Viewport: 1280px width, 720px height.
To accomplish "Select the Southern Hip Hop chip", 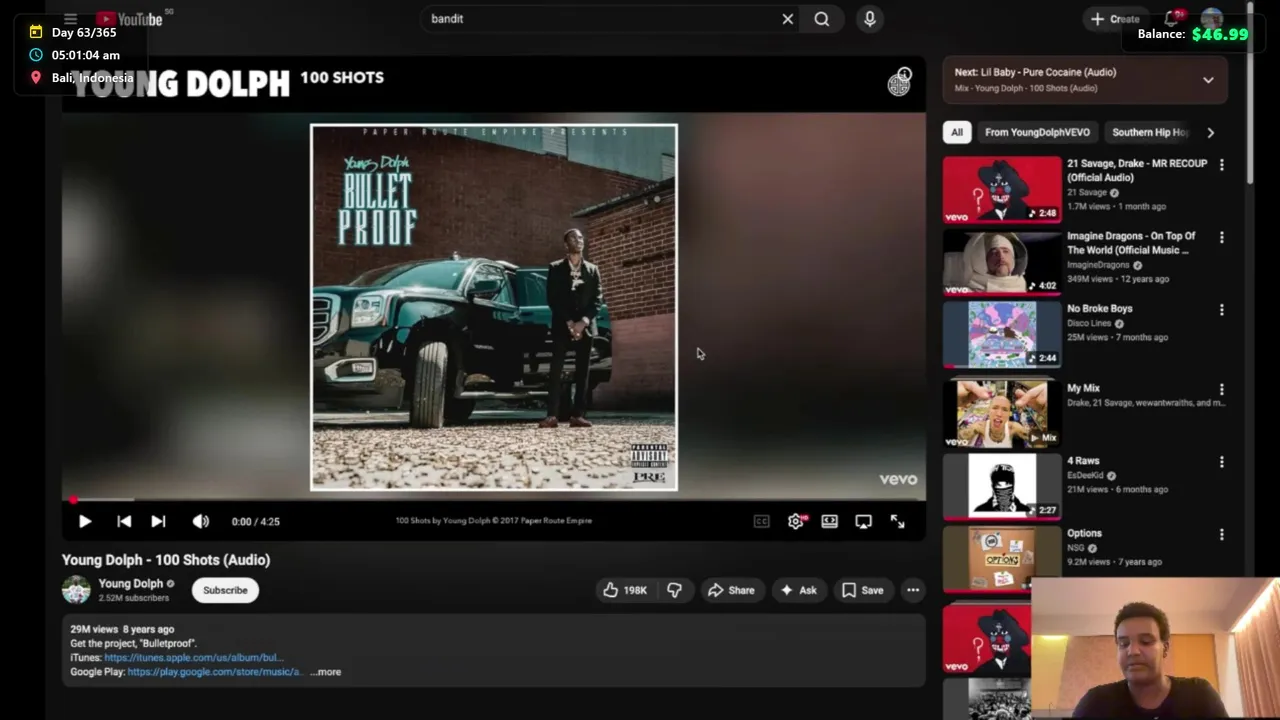I will 1150,132.
